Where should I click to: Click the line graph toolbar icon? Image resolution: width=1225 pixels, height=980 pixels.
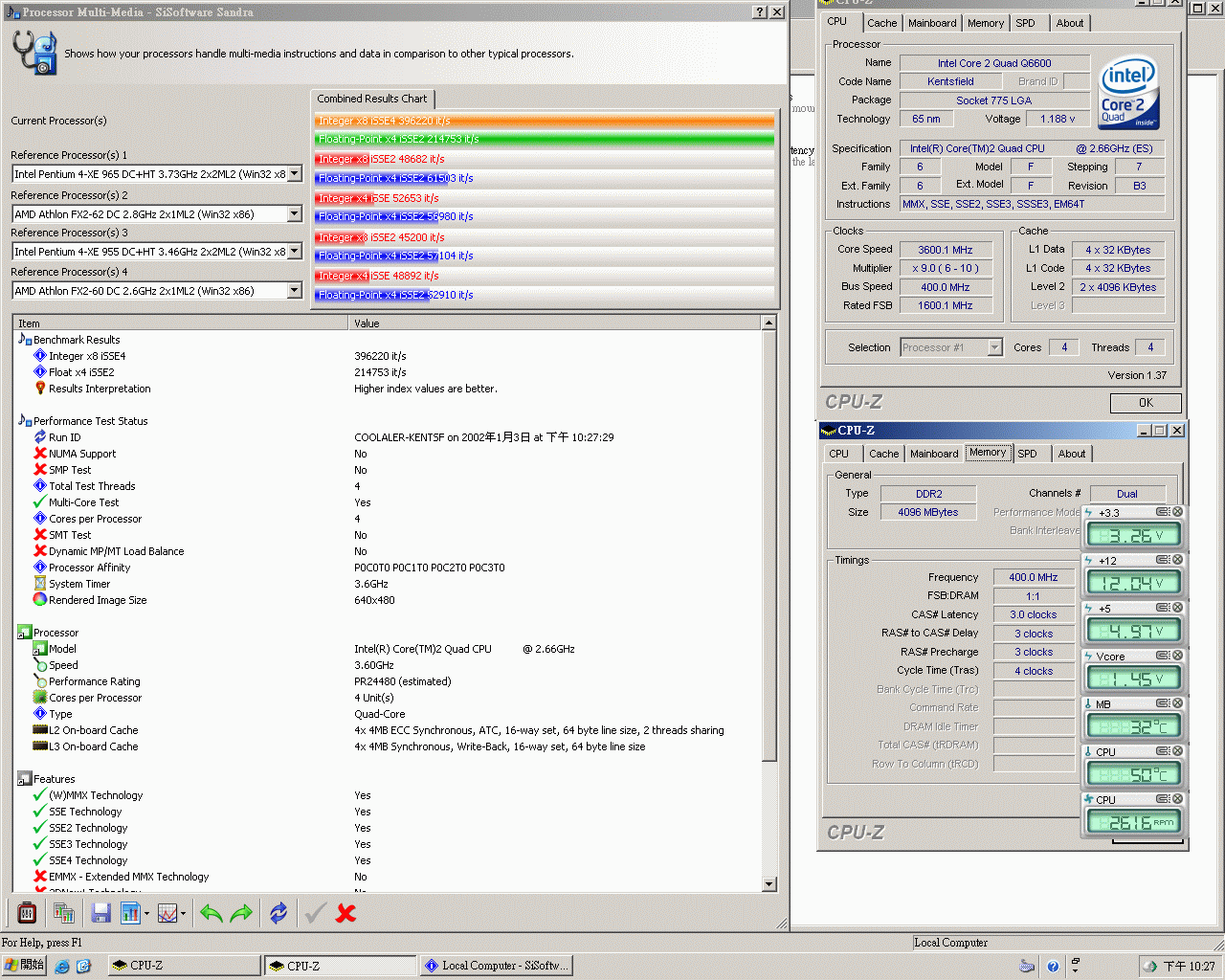[x=167, y=913]
